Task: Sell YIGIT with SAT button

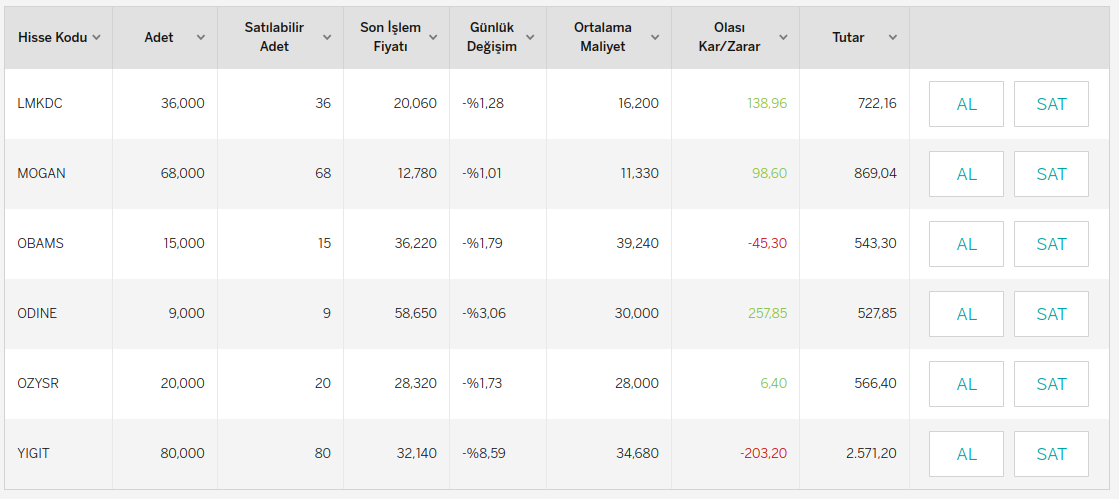Action: [1051, 454]
